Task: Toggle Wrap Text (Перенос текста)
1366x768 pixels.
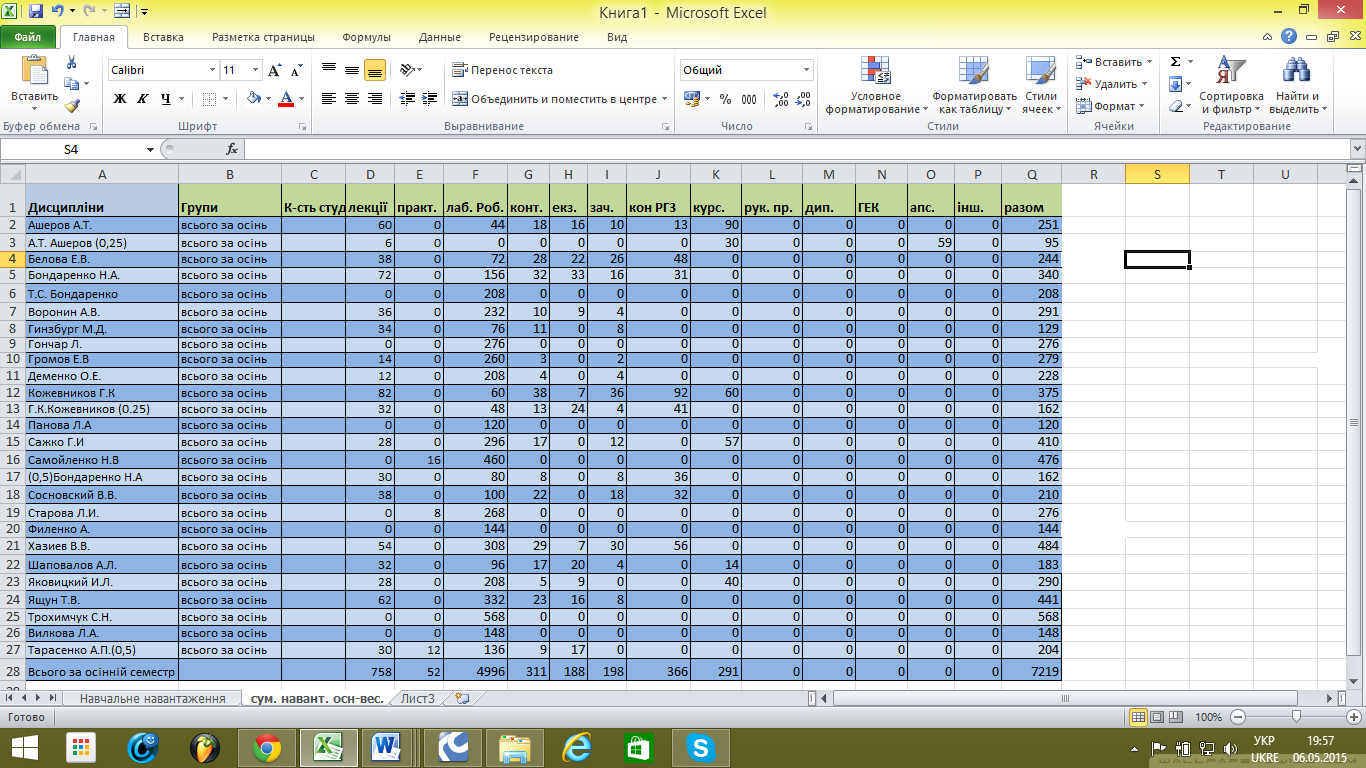Action: [502, 70]
